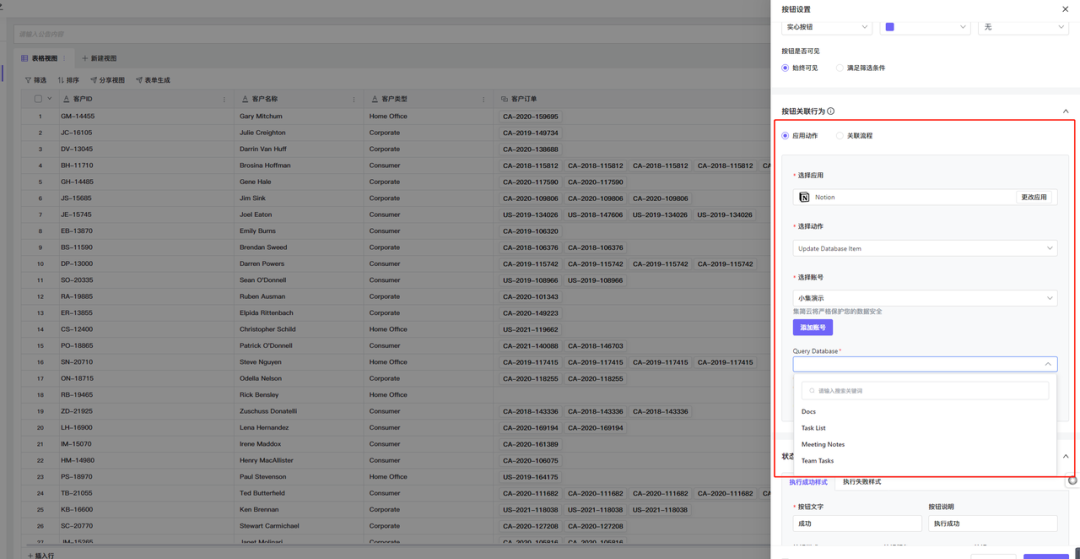This screenshot has height=559, width=1080.
Task: Open the 实心按钮 style dropdown
Action: point(827,27)
